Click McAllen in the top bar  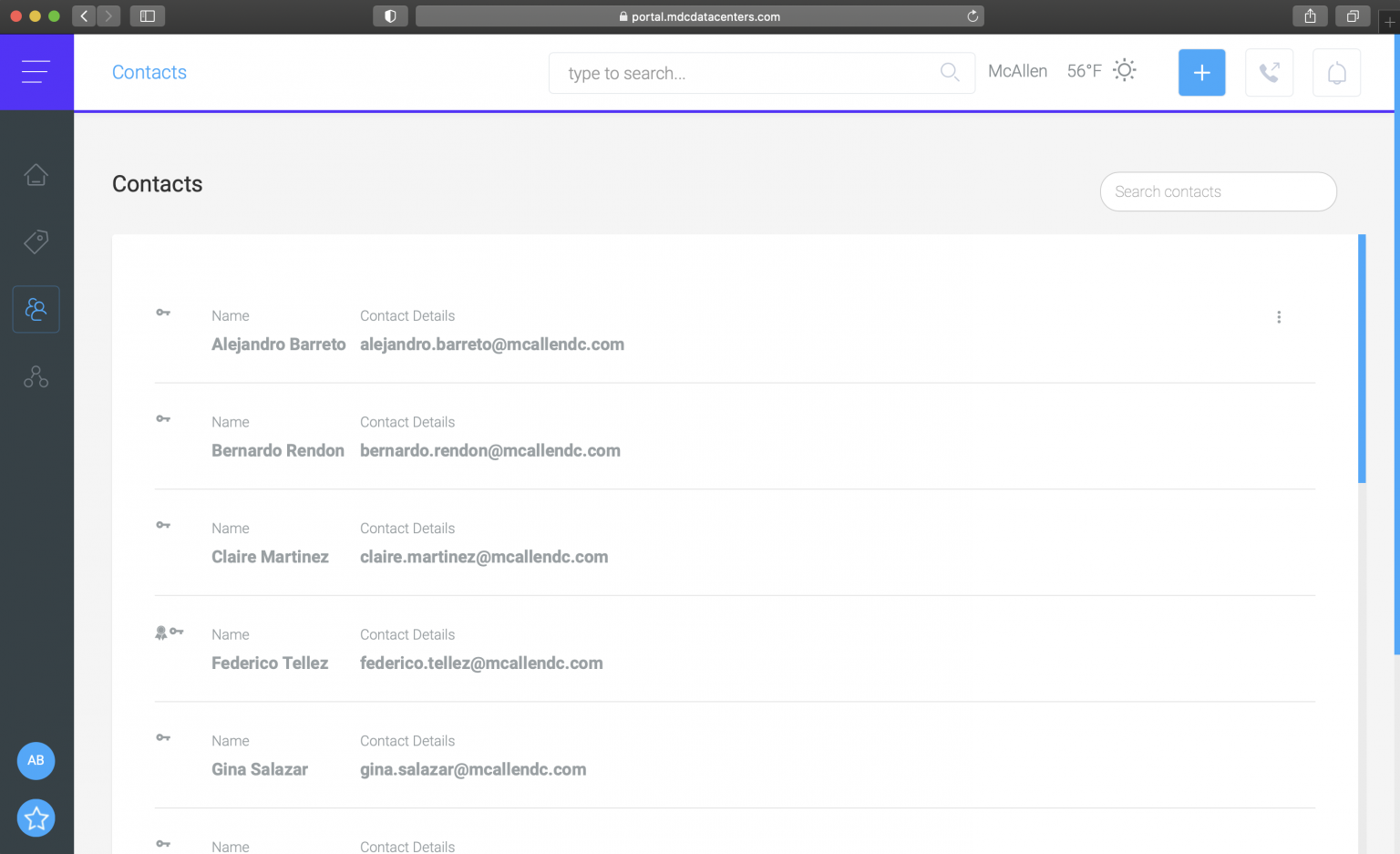pos(1017,70)
